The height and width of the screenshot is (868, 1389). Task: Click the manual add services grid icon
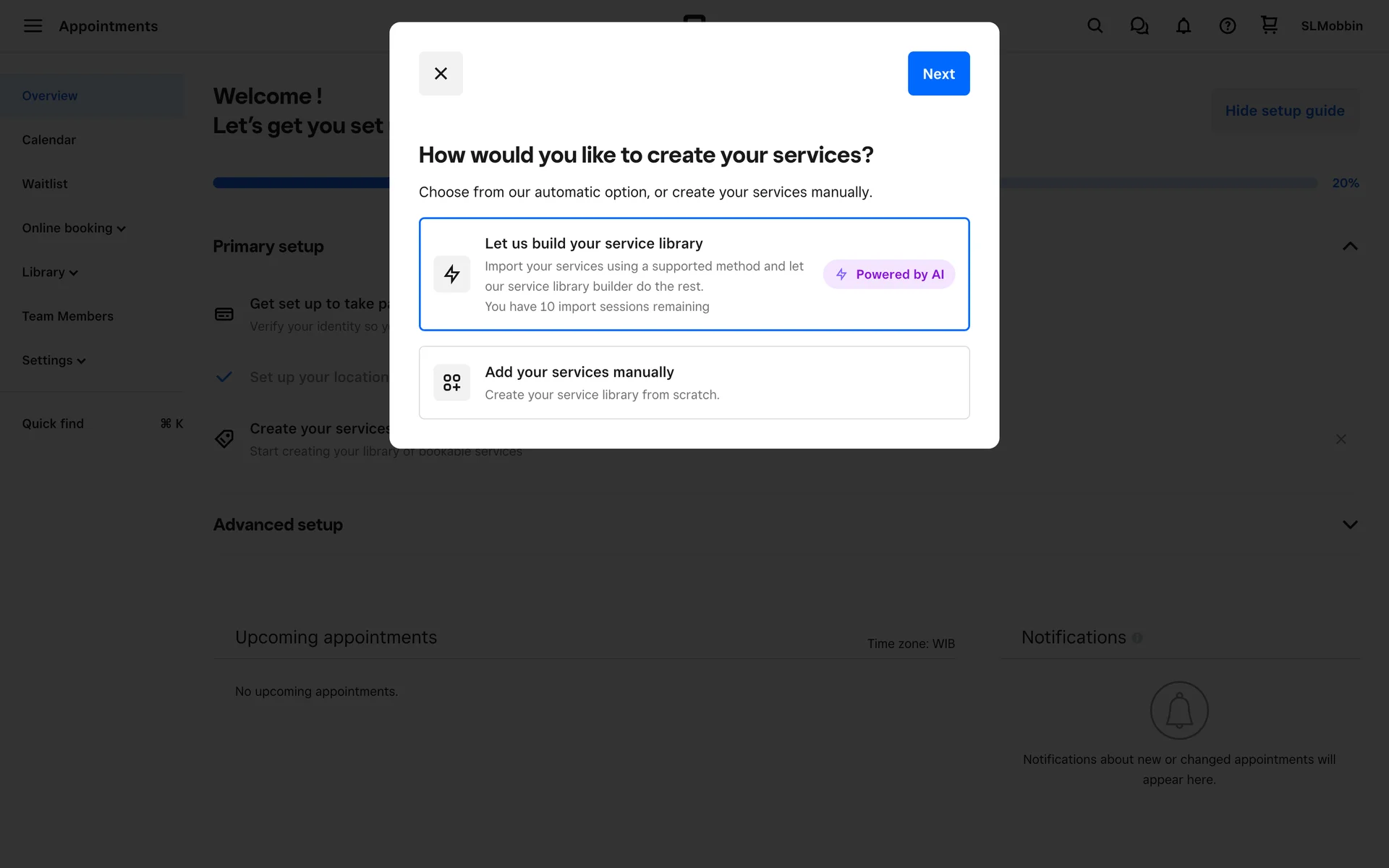pyautogui.click(x=451, y=383)
